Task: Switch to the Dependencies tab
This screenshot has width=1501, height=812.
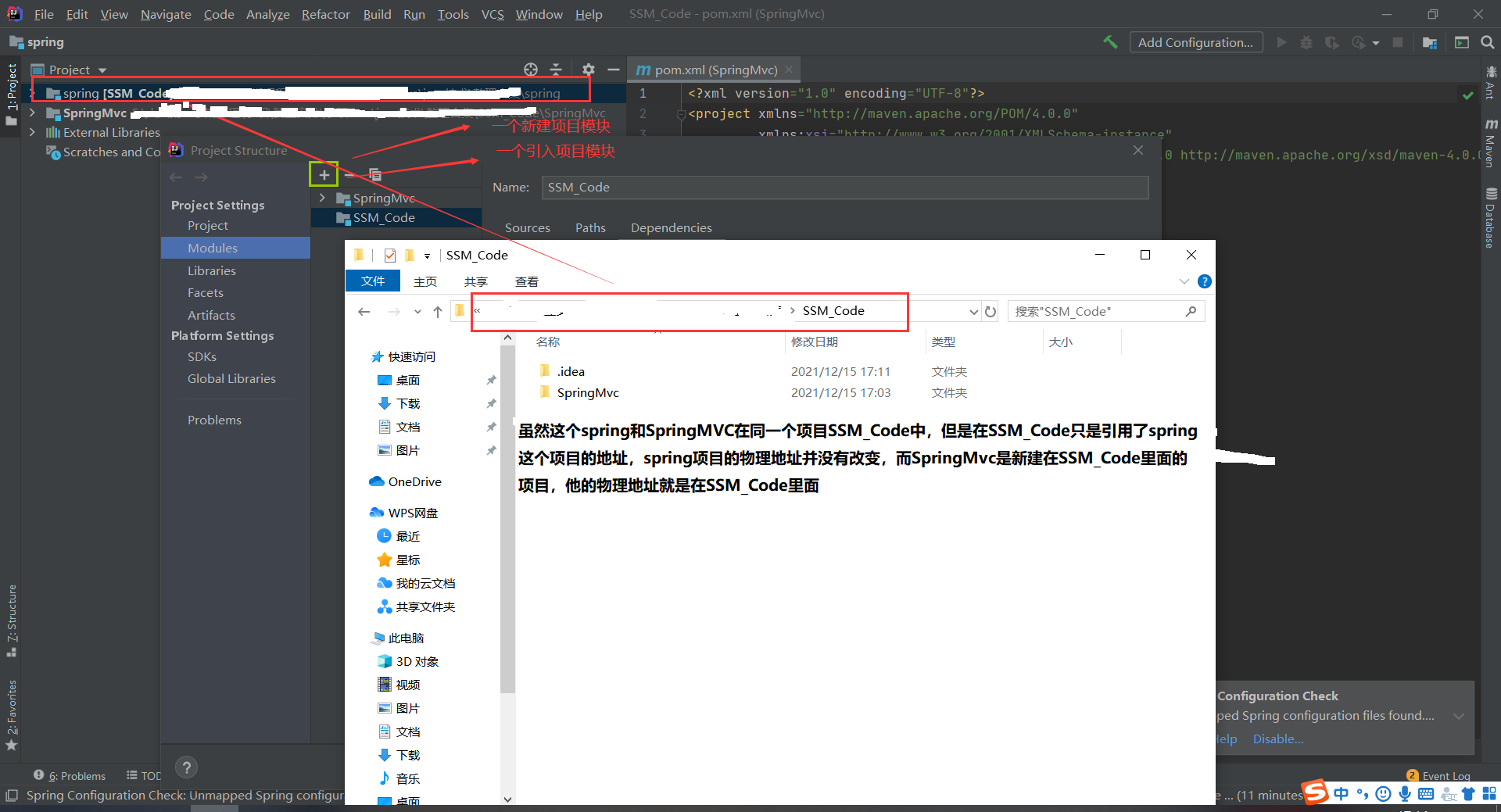Action: click(x=672, y=227)
